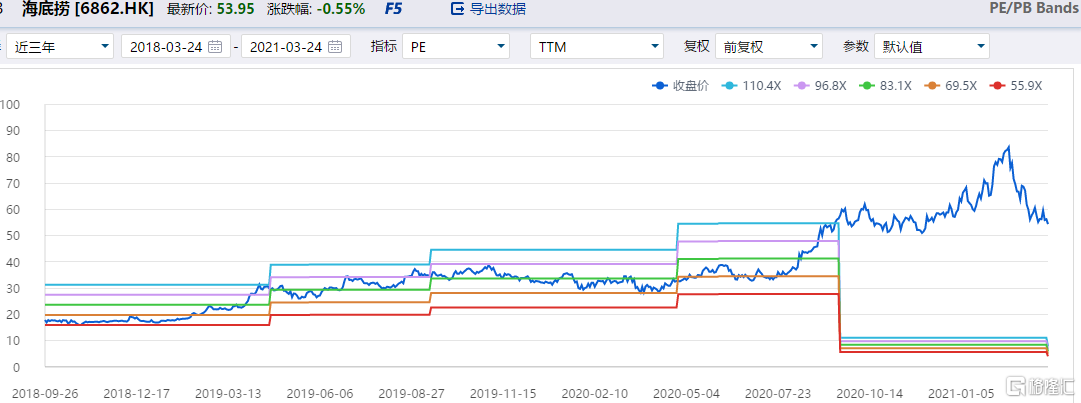Open the 参数 默认值 parameter dropdown
Screen dimensions: 1081x403
pos(930,46)
